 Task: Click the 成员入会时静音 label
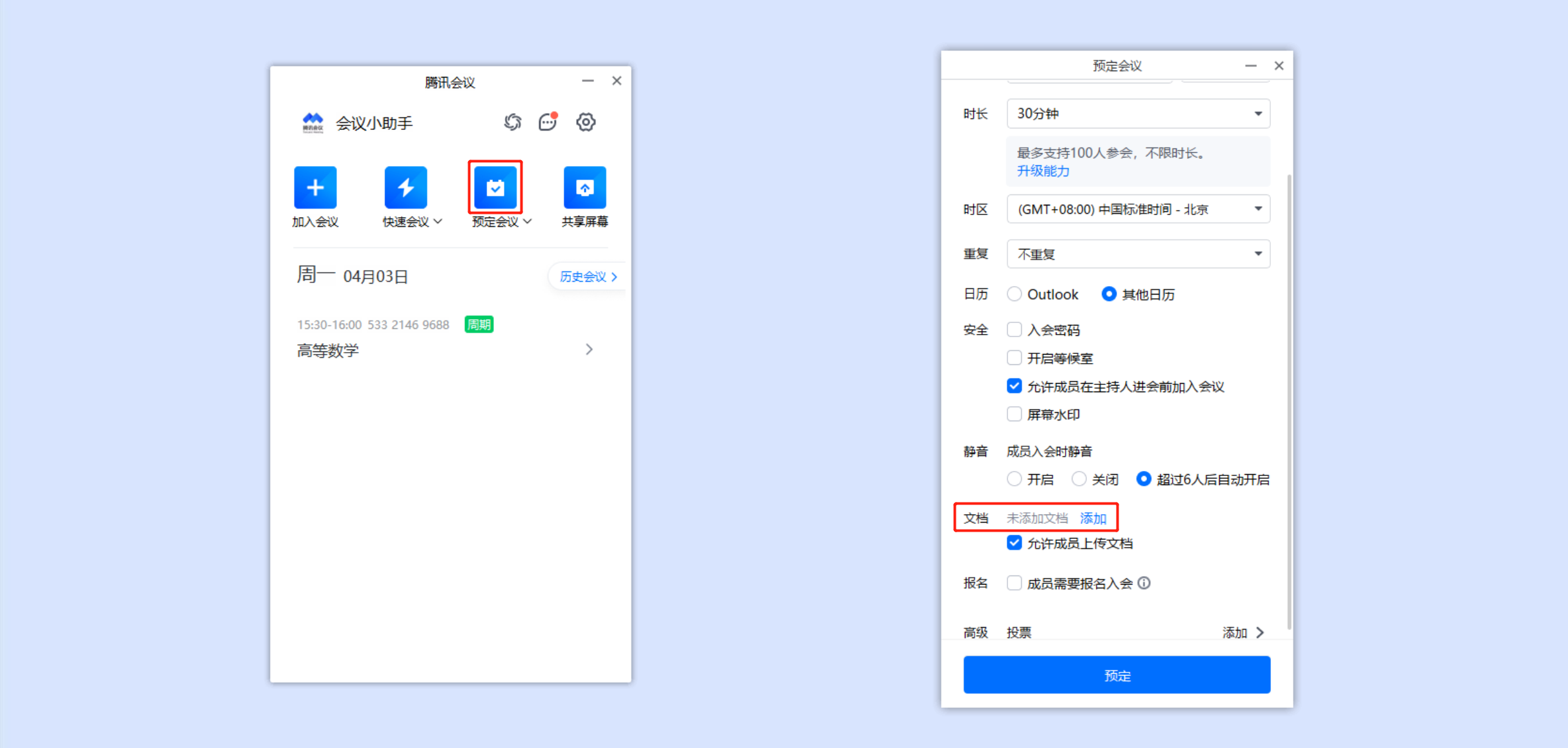pyautogui.click(x=1049, y=451)
